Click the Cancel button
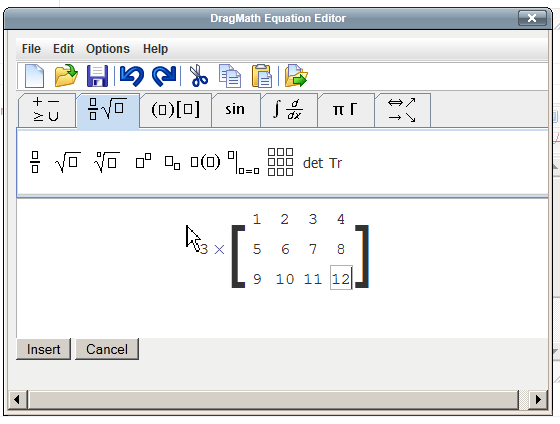The width and height of the screenshot is (560, 424). coord(107,349)
